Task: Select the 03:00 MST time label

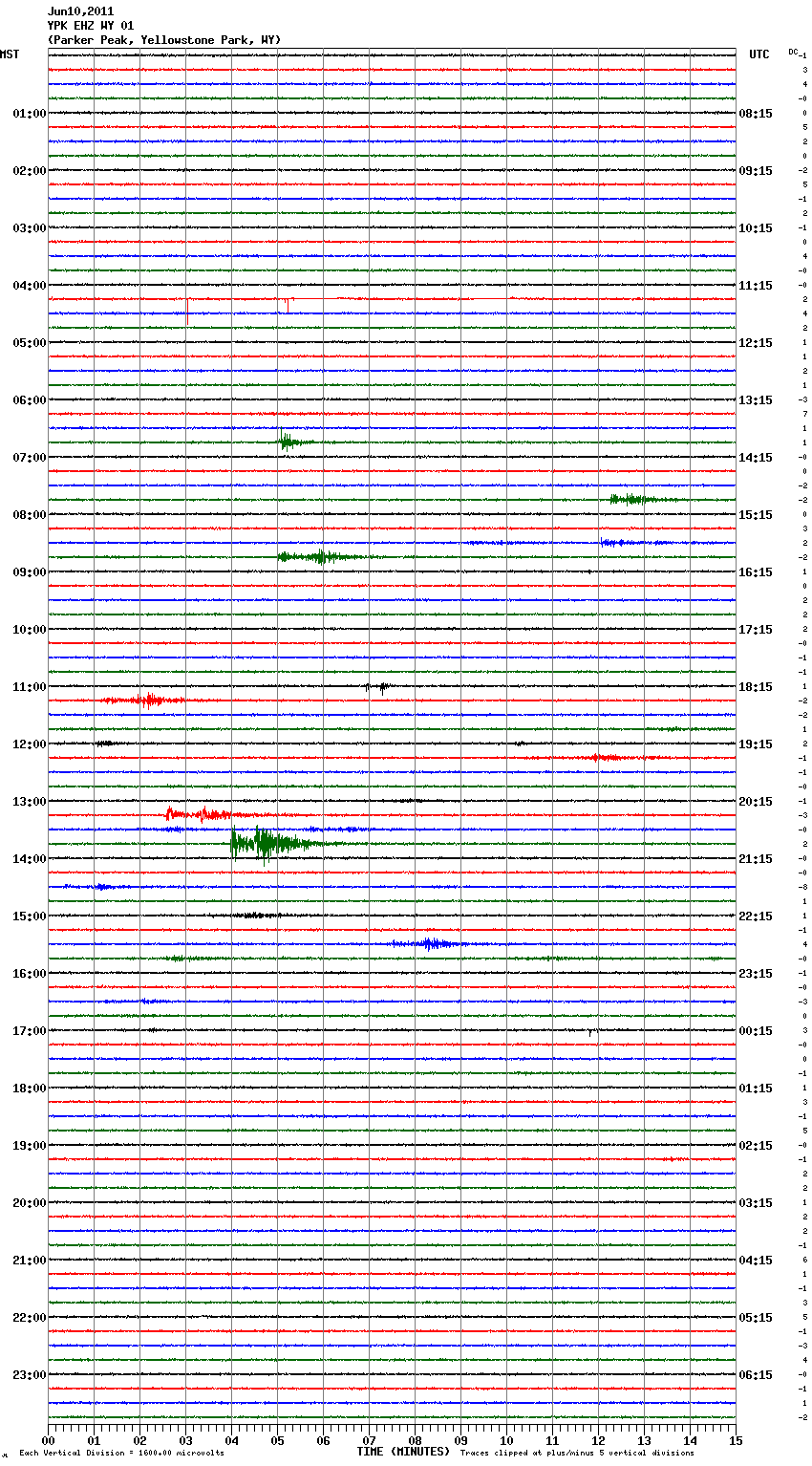Action: [30, 228]
